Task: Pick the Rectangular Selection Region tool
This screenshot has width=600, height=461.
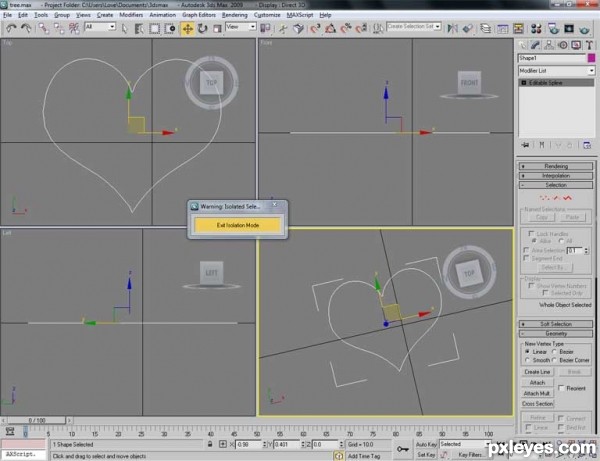Action: point(155,29)
